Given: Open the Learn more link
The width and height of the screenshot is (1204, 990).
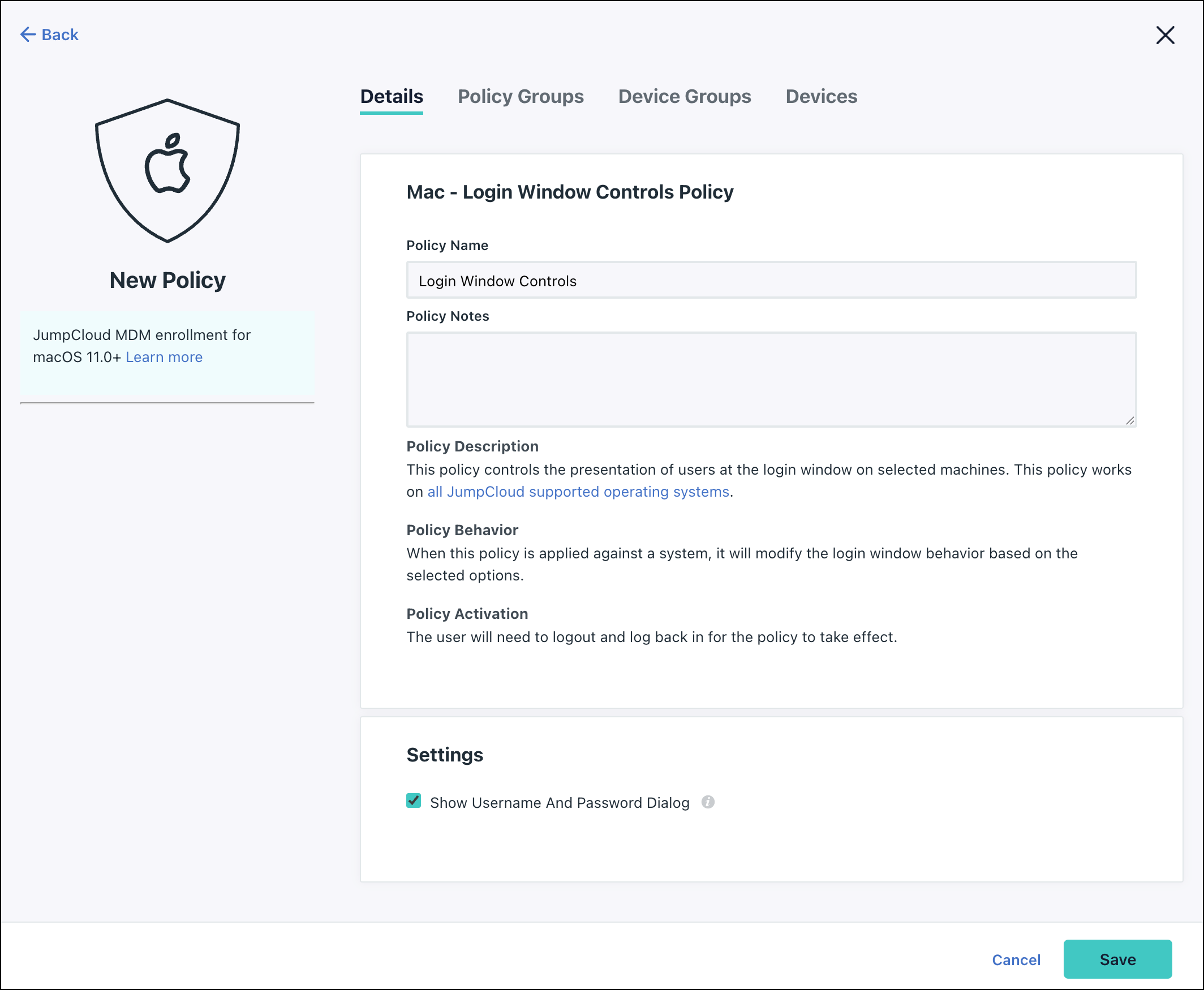Looking at the screenshot, I should coord(164,357).
